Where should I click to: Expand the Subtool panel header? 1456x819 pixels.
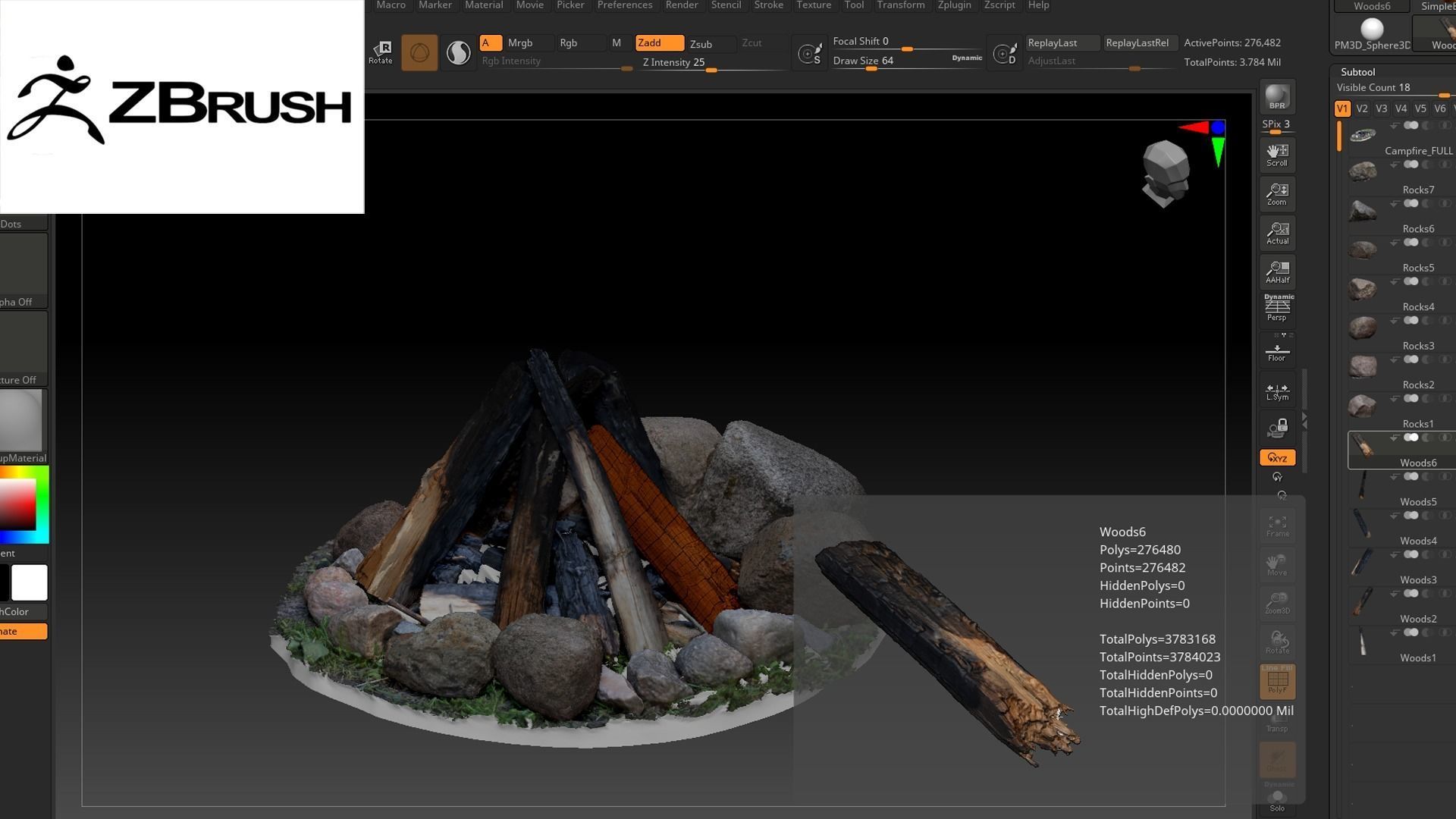1357,72
